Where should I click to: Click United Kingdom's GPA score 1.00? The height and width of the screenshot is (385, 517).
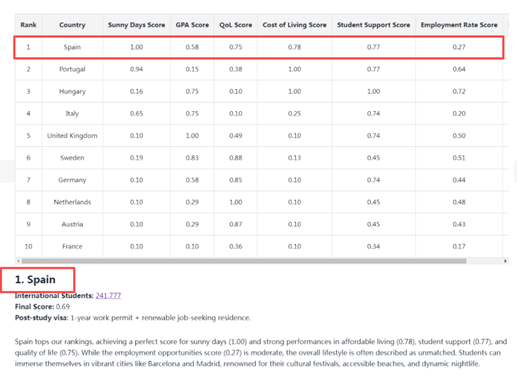(192, 136)
